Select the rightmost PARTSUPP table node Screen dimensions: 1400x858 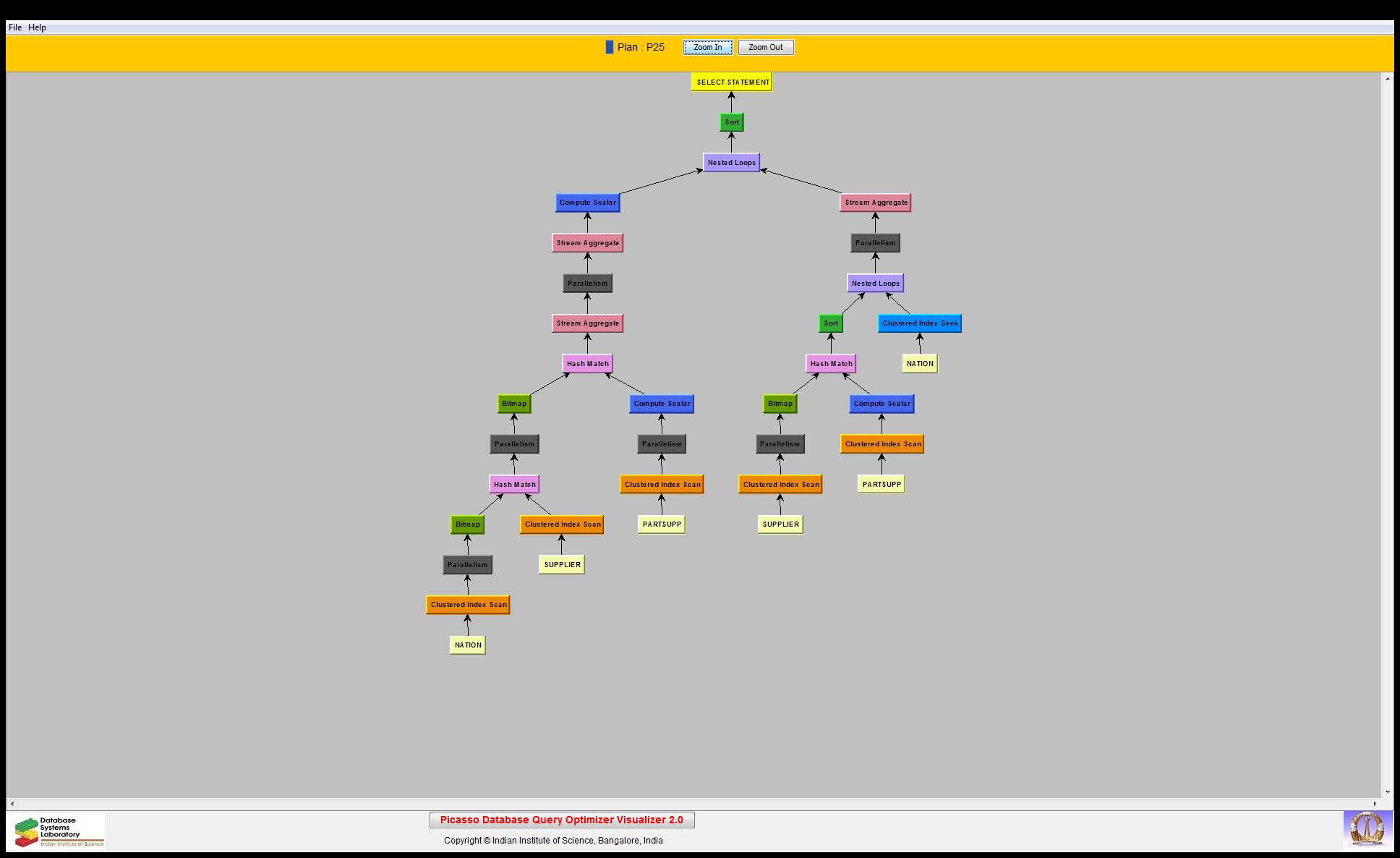[x=881, y=484]
